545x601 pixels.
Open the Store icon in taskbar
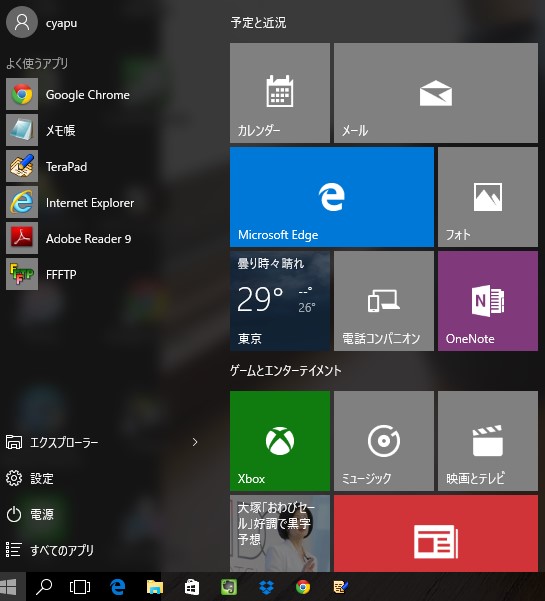pyautogui.click(x=192, y=587)
